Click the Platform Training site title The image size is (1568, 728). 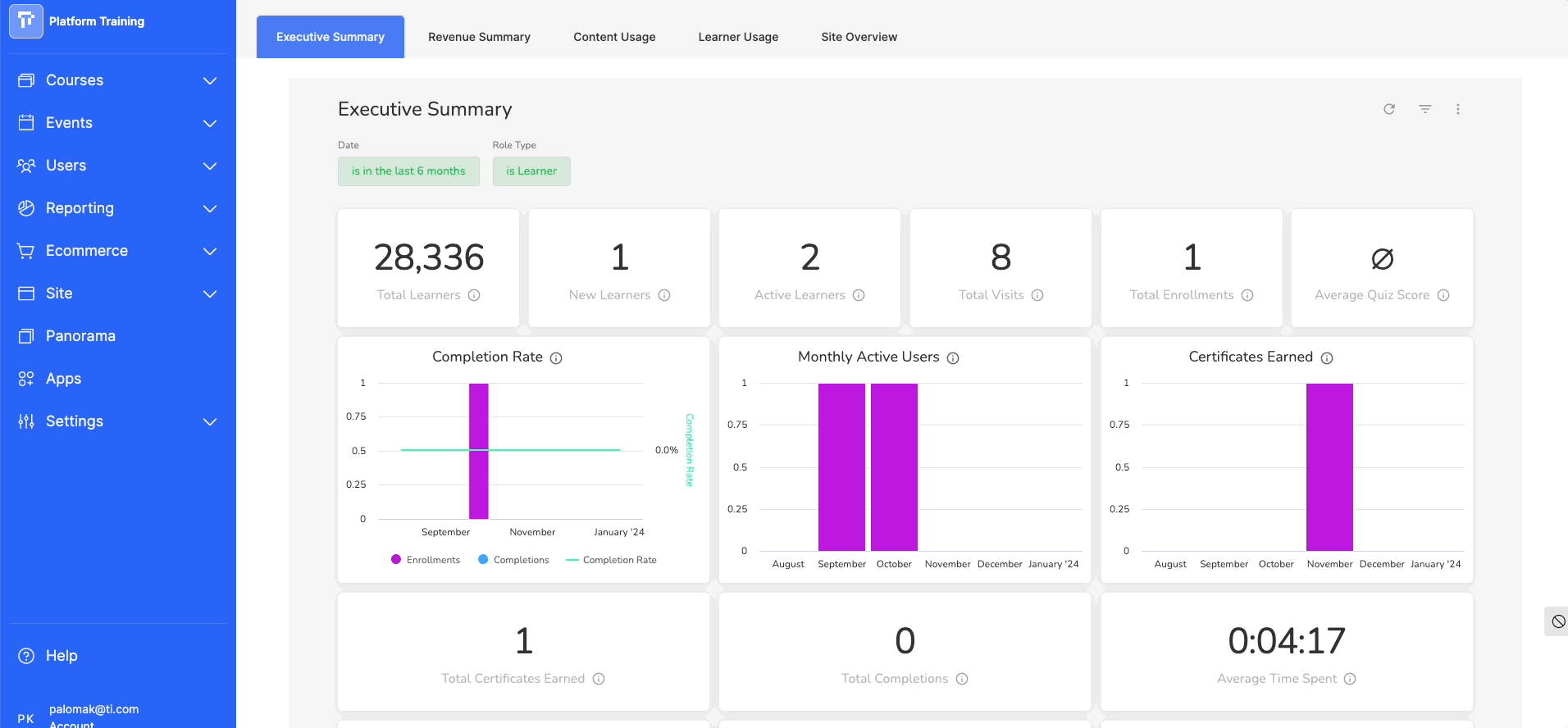(x=97, y=21)
